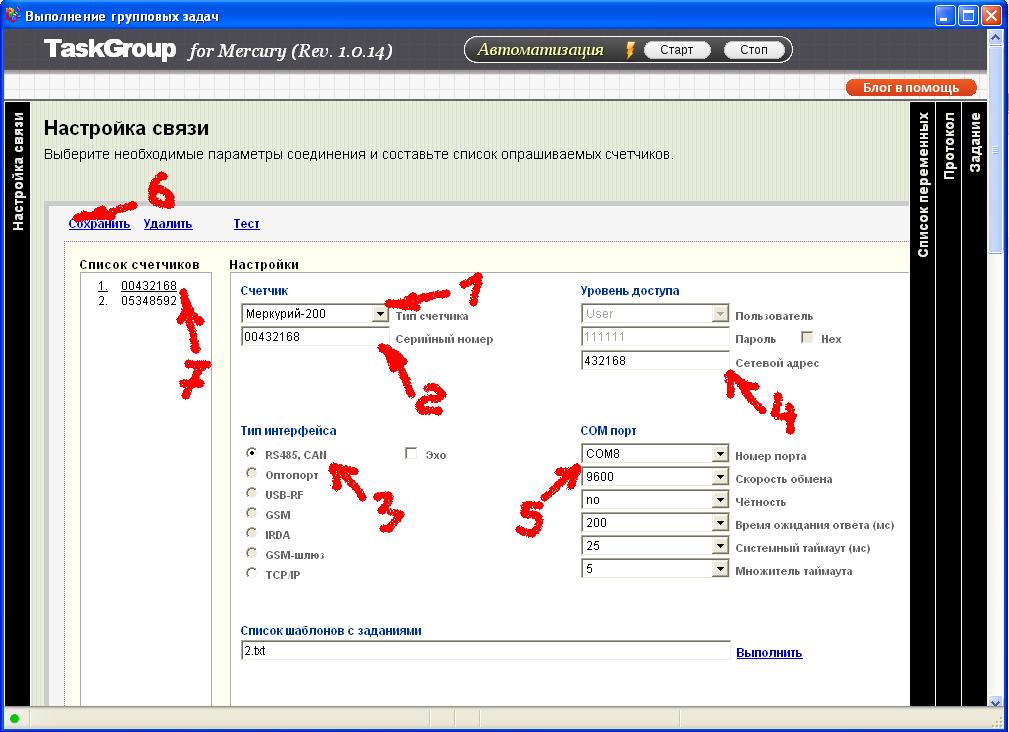Select the GSM radio button
Viewport: 1009px width, 732px height.
coord(252,513)
